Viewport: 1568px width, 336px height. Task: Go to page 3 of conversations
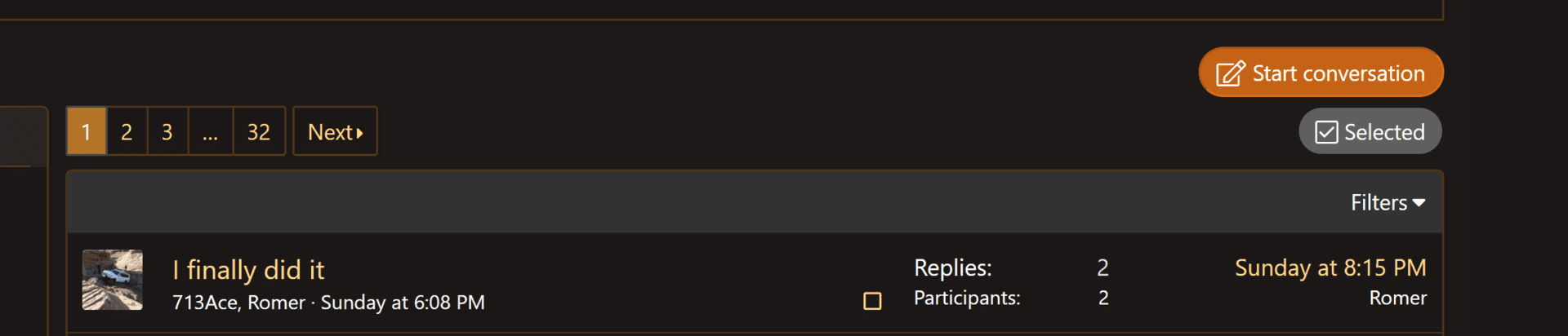[x=167, y=131]
